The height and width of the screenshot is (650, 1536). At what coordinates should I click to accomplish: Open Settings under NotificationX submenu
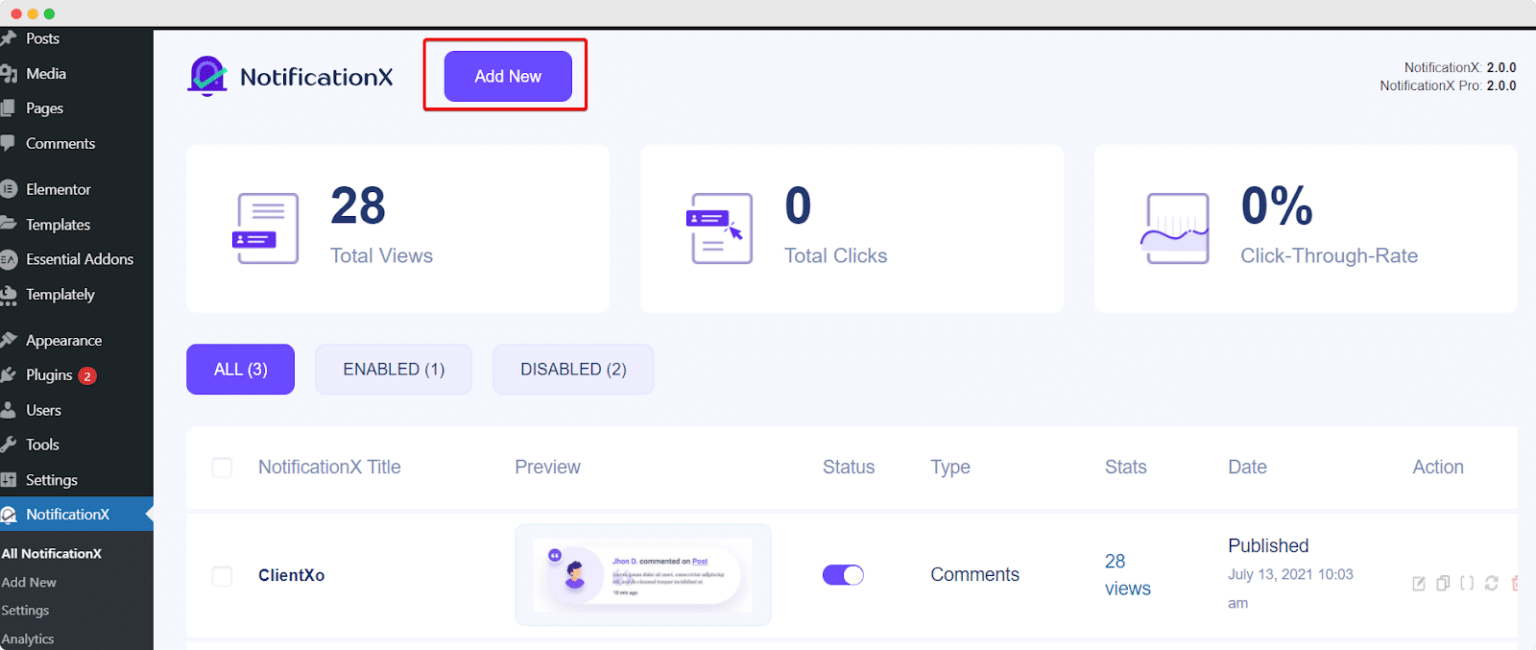(x=25, y=610)
